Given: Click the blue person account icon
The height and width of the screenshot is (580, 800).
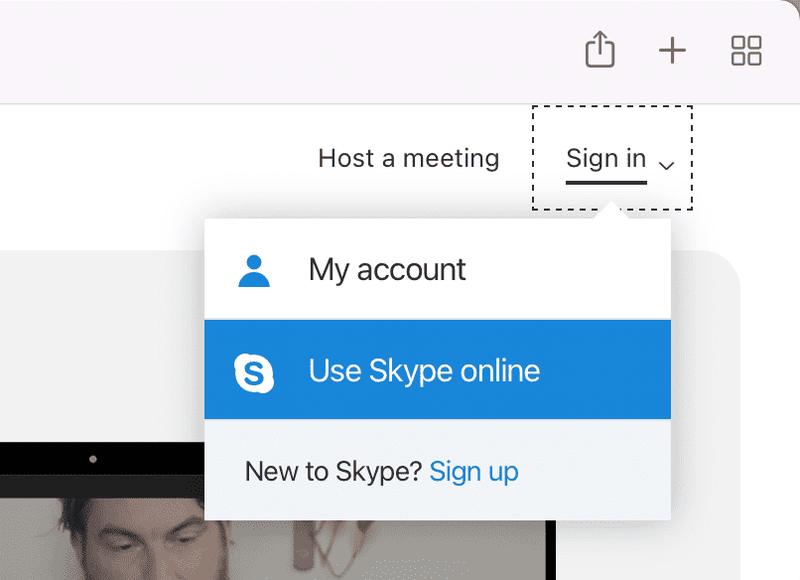Looking at the screenshot, I should 254,271.
